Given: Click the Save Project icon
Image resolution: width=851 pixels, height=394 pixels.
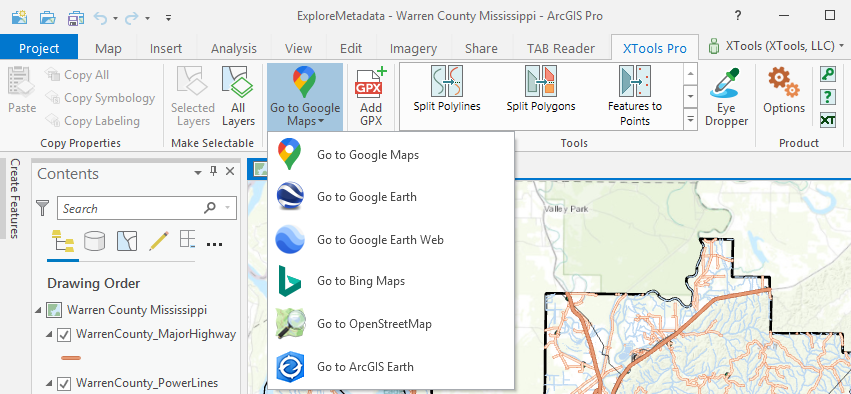Looking at the screenshot, I should [75, 17].
